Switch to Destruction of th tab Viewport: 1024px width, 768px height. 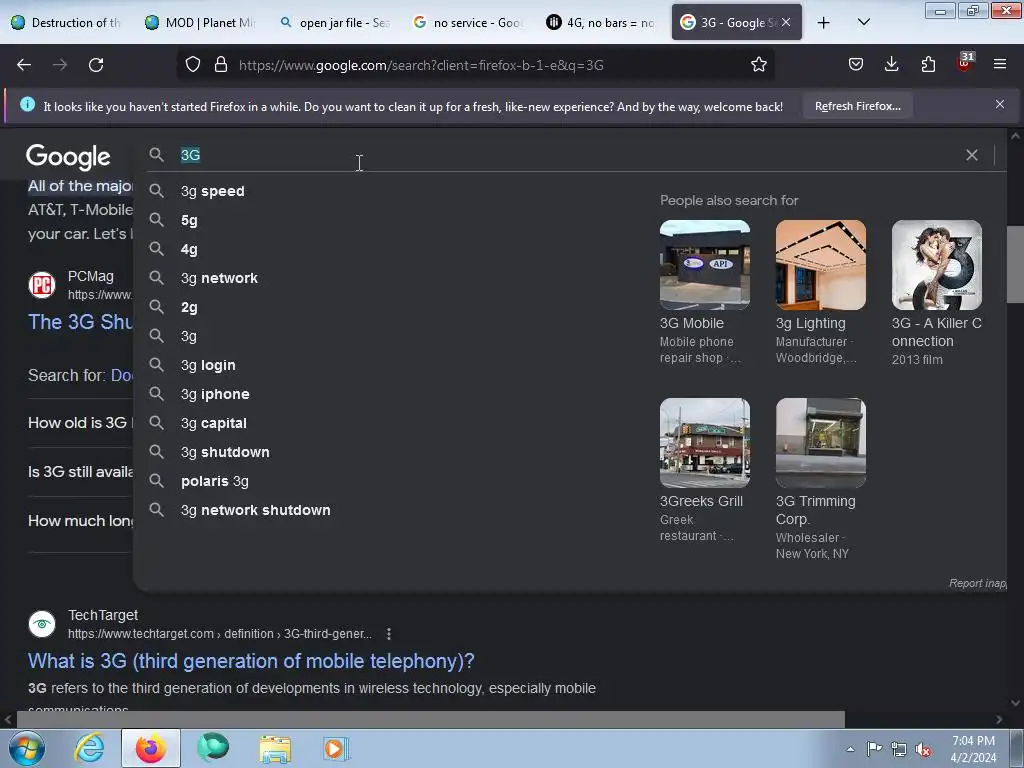coord(68,22)
